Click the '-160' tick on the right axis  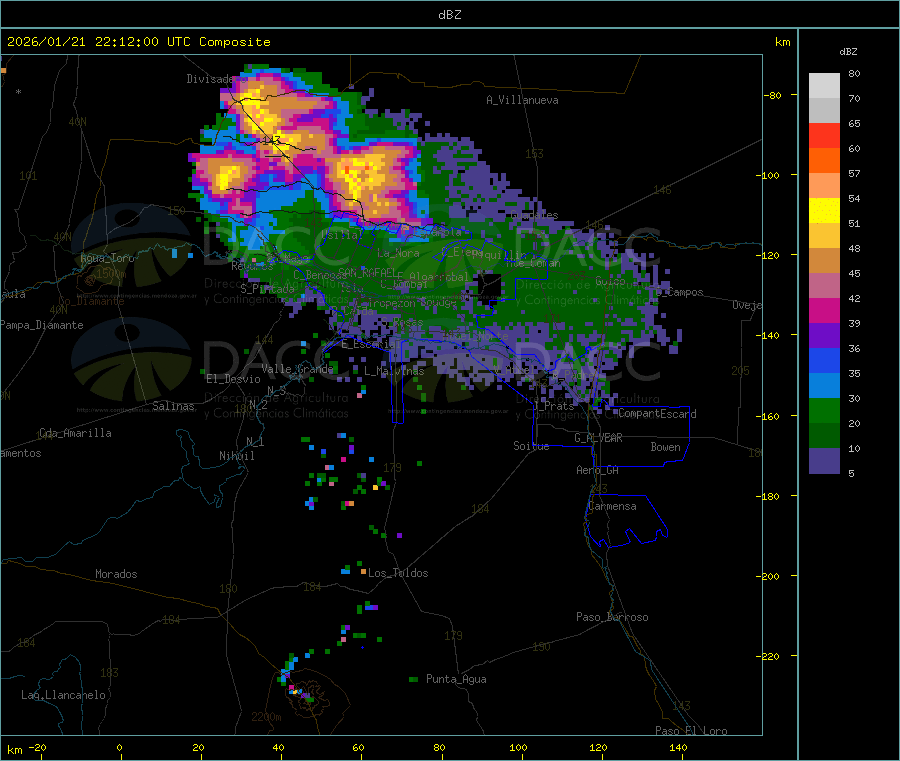click(x=768, y=416)
